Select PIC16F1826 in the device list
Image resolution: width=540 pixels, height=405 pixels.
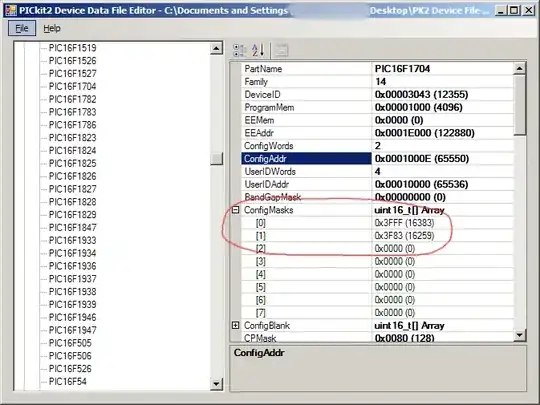[x=72, y=176]
